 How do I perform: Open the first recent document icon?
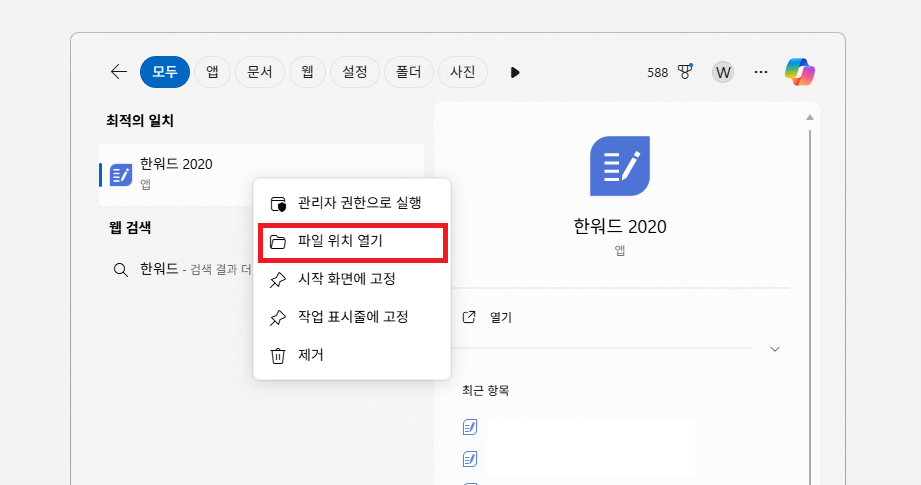tap(470, 427)
